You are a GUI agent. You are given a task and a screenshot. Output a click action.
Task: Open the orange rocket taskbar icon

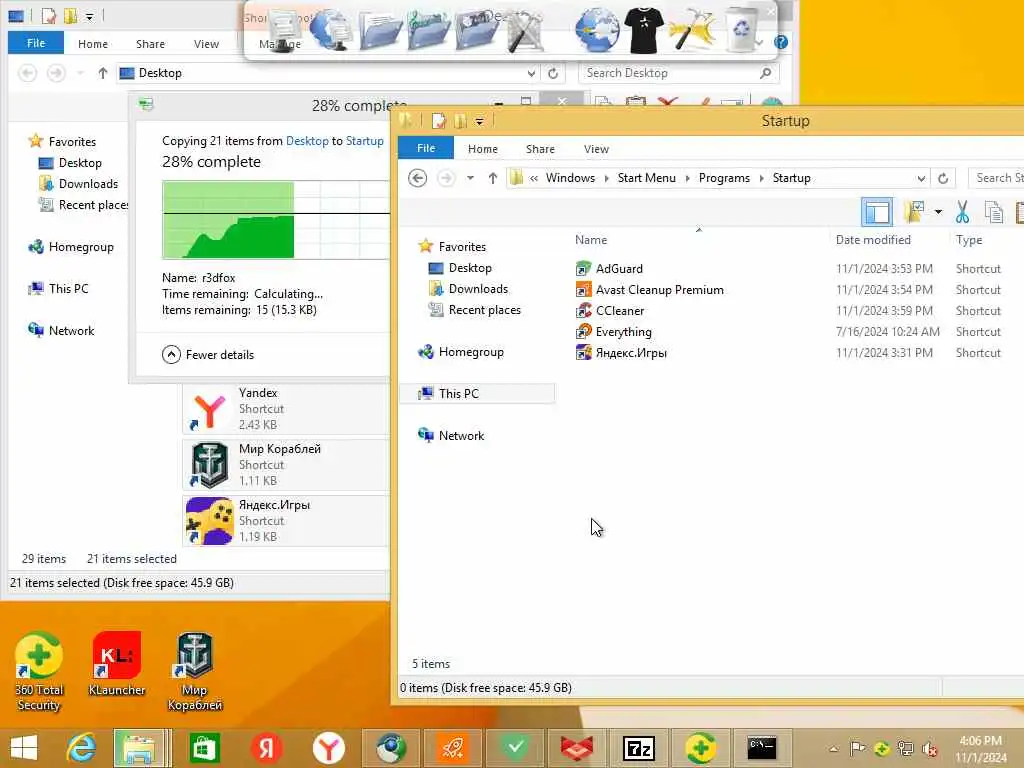click(453, 748)
